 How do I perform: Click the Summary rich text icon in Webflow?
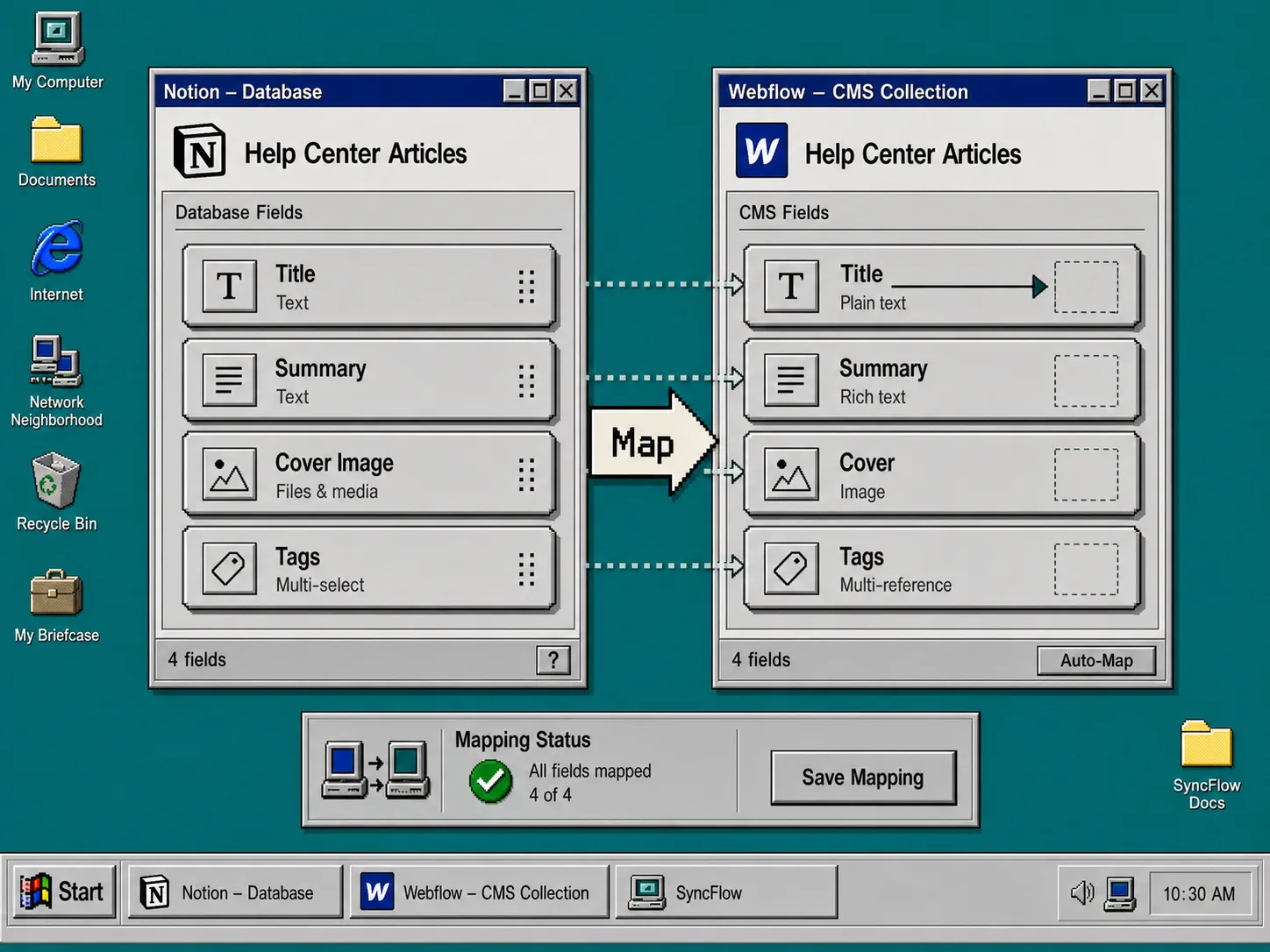click(x=791, y=380)
